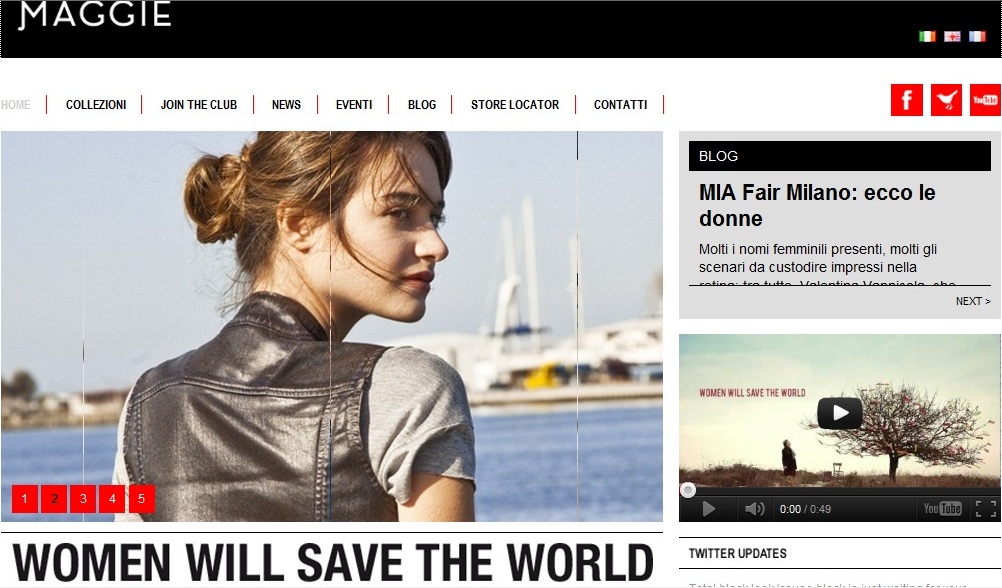Open the red YouTube channel icon
1002x588 pixels.
point(985,100)
